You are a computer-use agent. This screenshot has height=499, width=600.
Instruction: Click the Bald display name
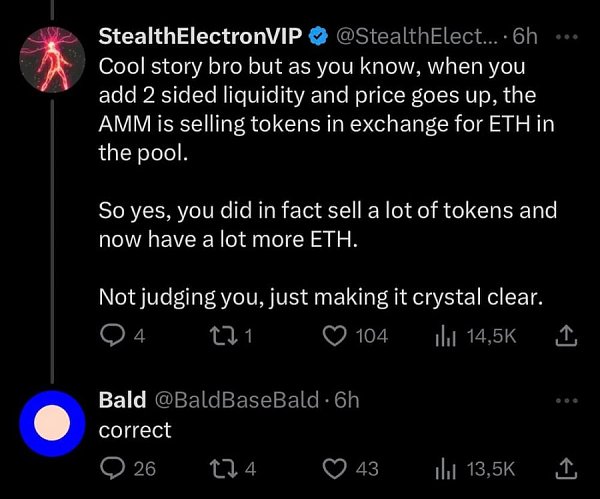pyautogui.click(x=121, y=400)
